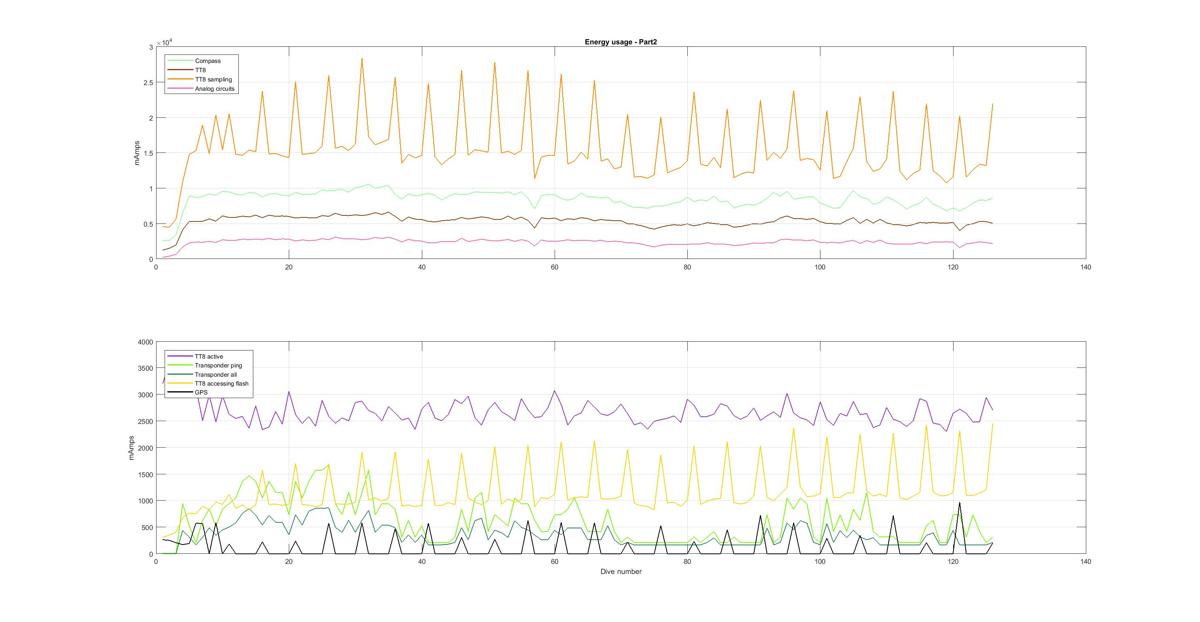Image resolution: width=1200 pixels, height=622 pixels.
Task: Click the "3000" y-axis tick label
Action: (145, 395)
